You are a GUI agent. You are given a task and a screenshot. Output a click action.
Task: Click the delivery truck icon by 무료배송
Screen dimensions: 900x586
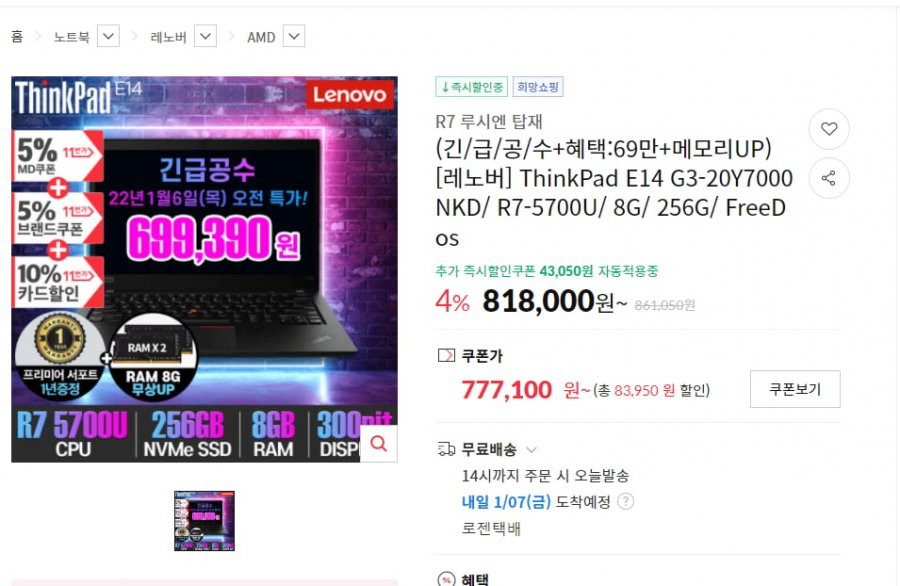pos(446,449)
